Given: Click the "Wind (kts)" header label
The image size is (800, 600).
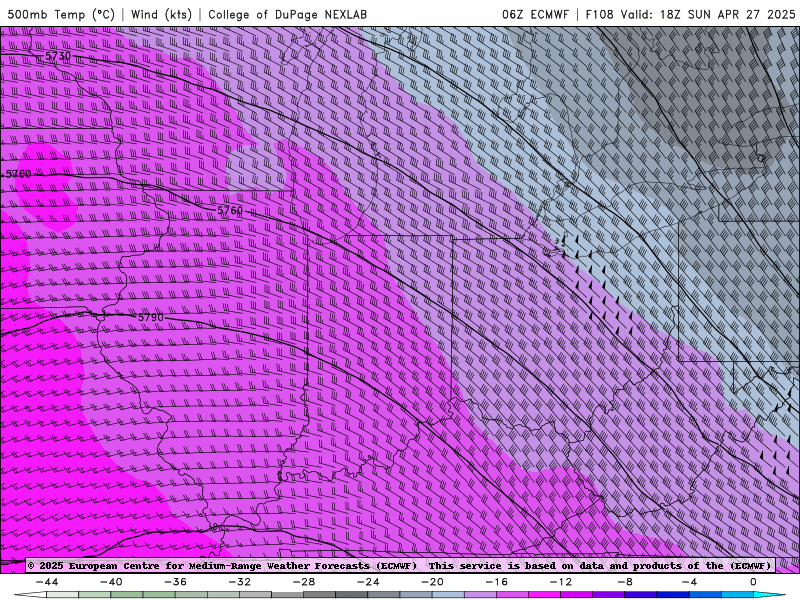Looking at the screenshot, I should [x=161, y=14].
